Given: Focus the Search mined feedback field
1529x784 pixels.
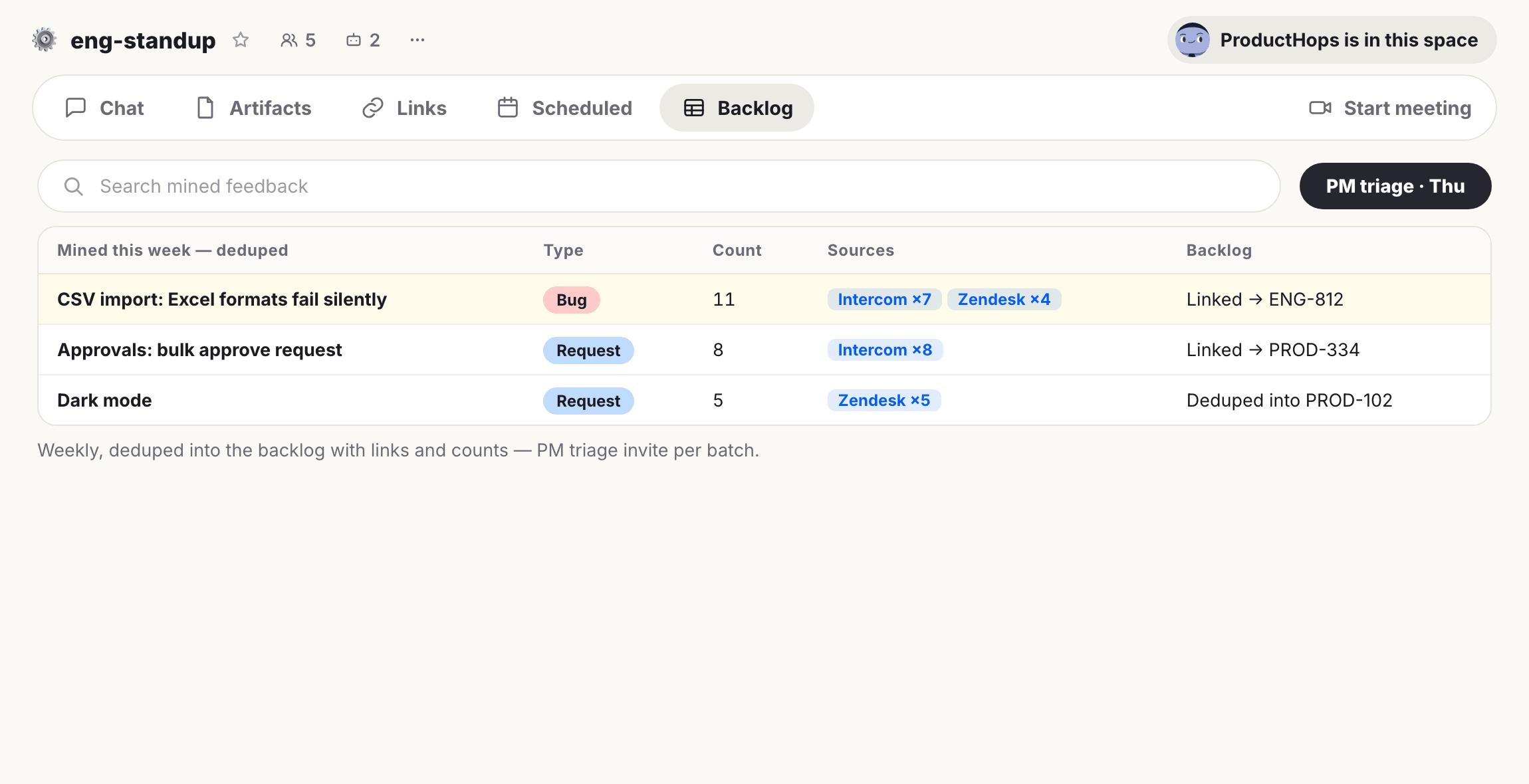Looking at the screenshot, I should (659, 186).
